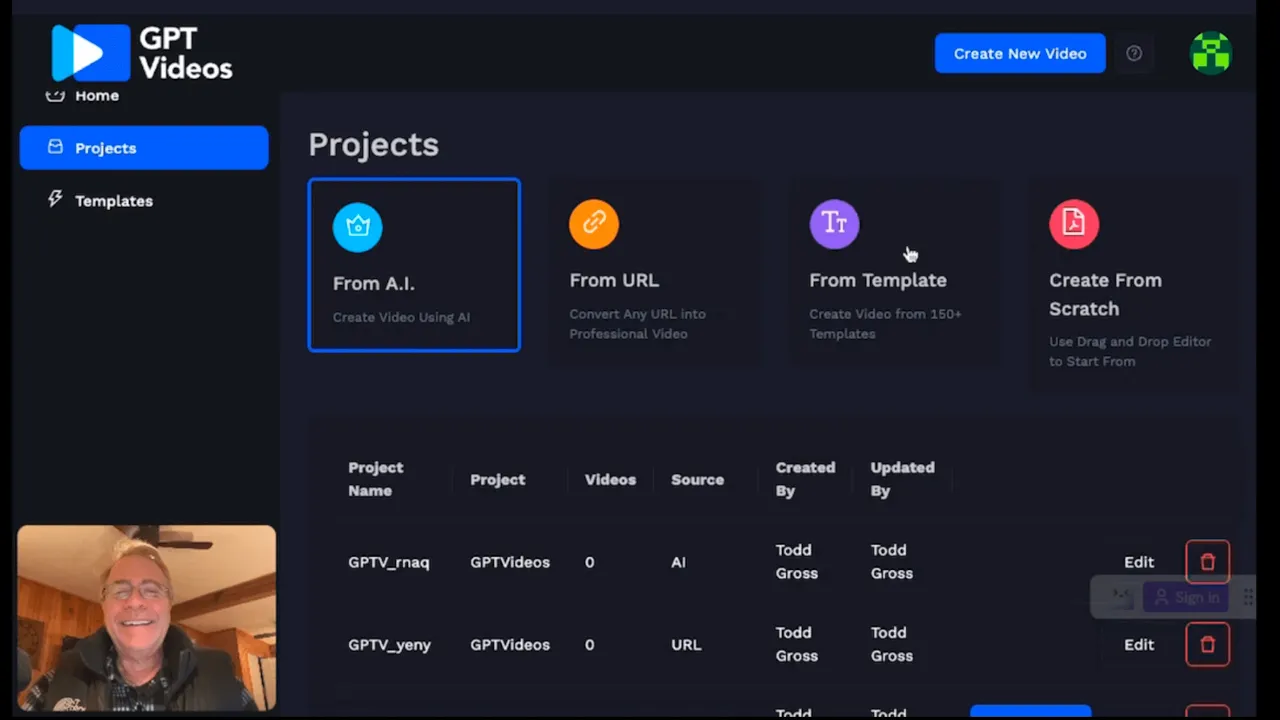Click the Created By column header
This screenshot has height=720, width=1280.
point(805,479)
